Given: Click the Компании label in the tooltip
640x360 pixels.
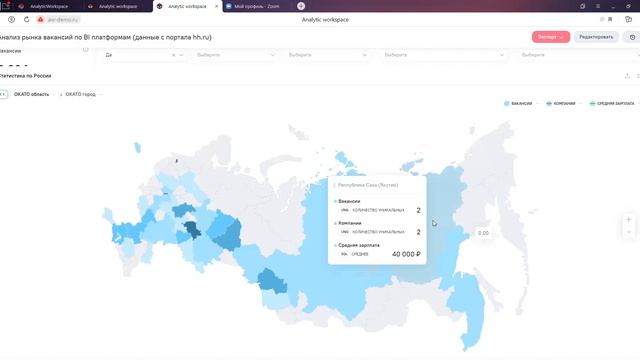Looking at the screenshot, I should coord(350,223).
